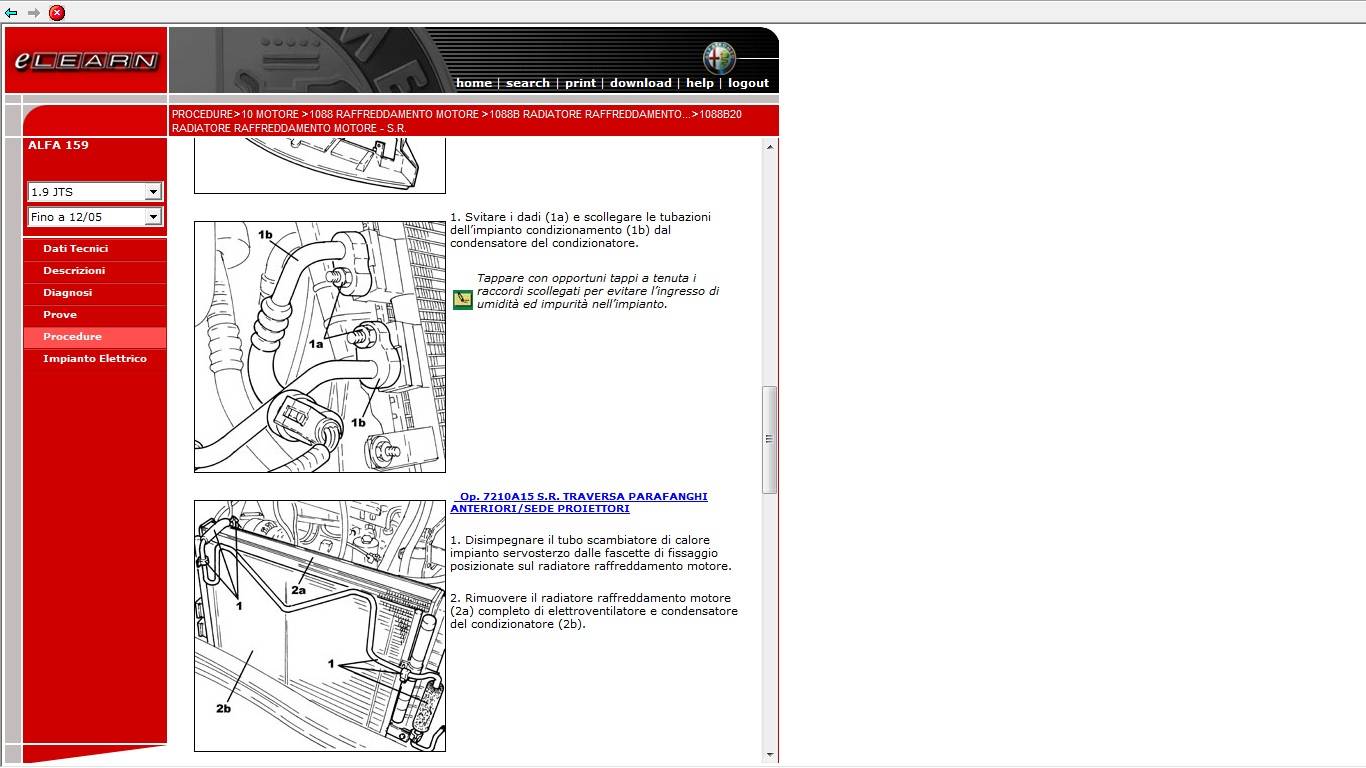Click logout in the header

(x=748, y=83)
